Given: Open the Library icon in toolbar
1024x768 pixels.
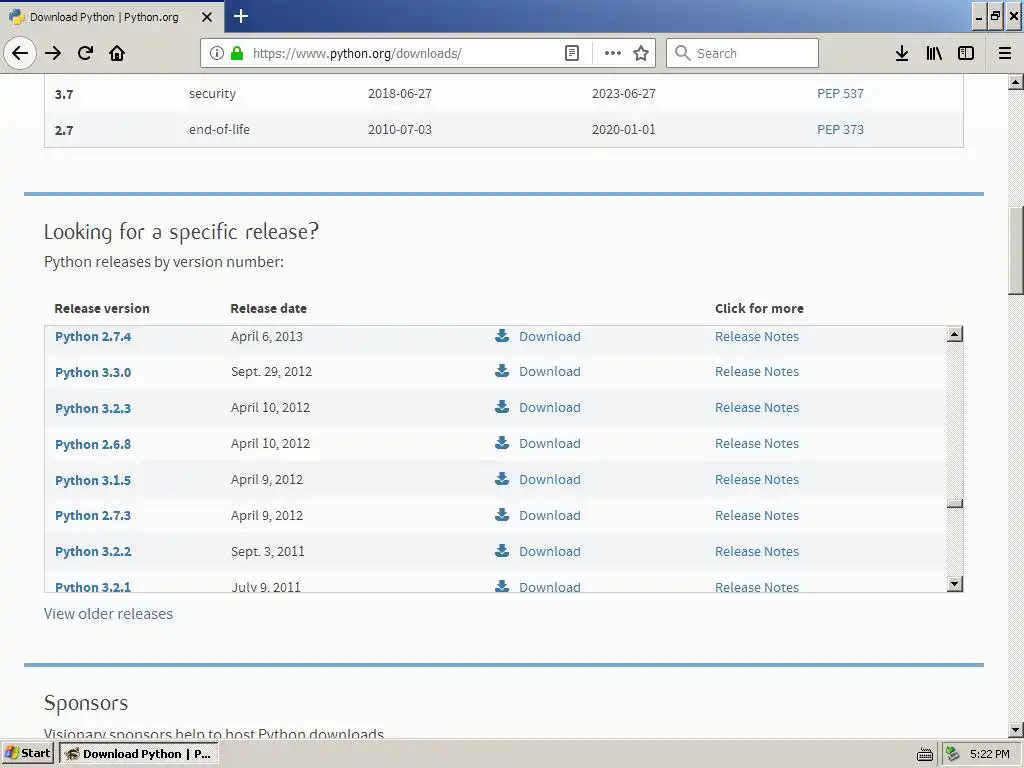Looking at the screenshot, I should (934, 53).
